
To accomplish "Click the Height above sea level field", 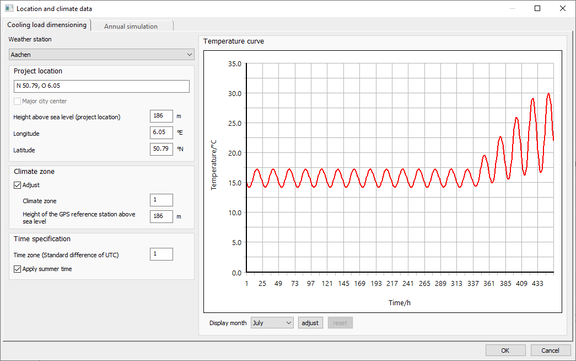I will click(161, 116).
